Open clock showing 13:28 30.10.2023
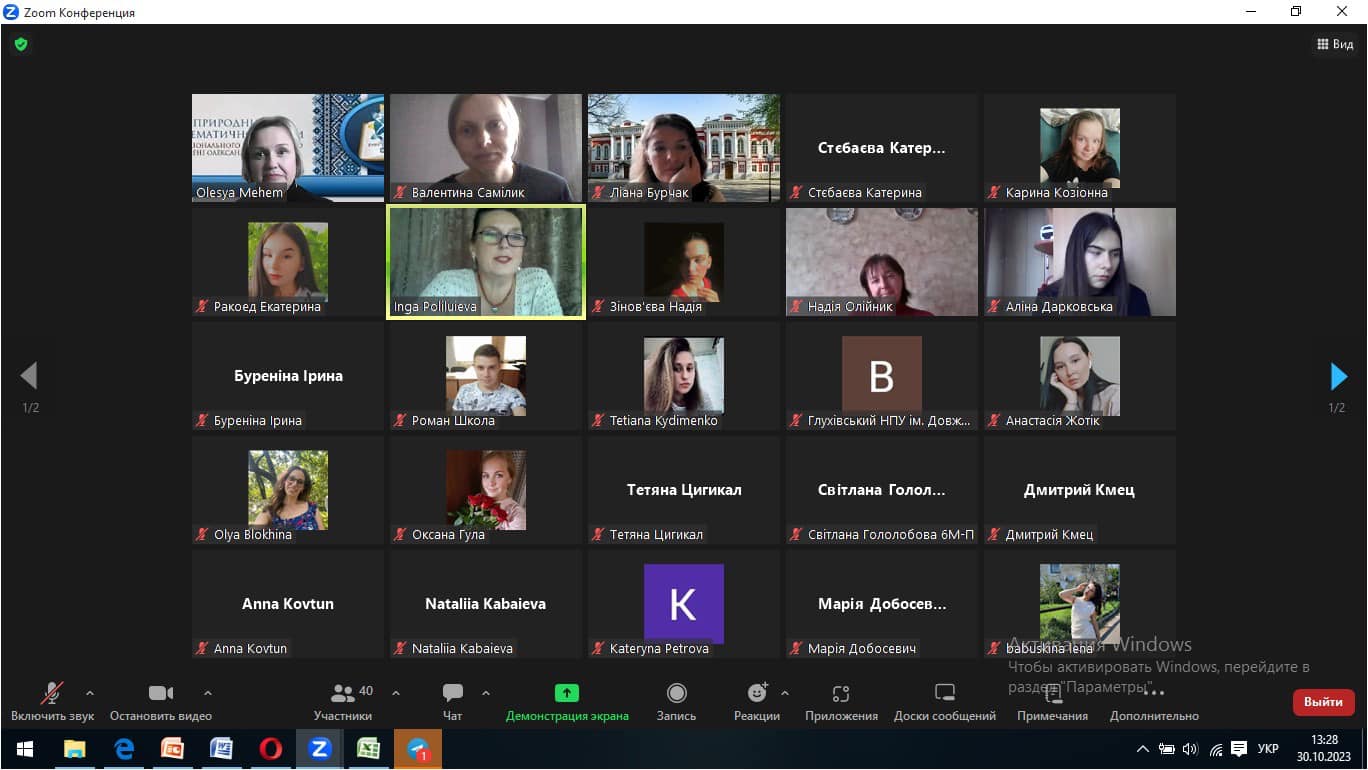Image resolution: width=1368 pixels, height=770 pixels. tap(1324, 749)
